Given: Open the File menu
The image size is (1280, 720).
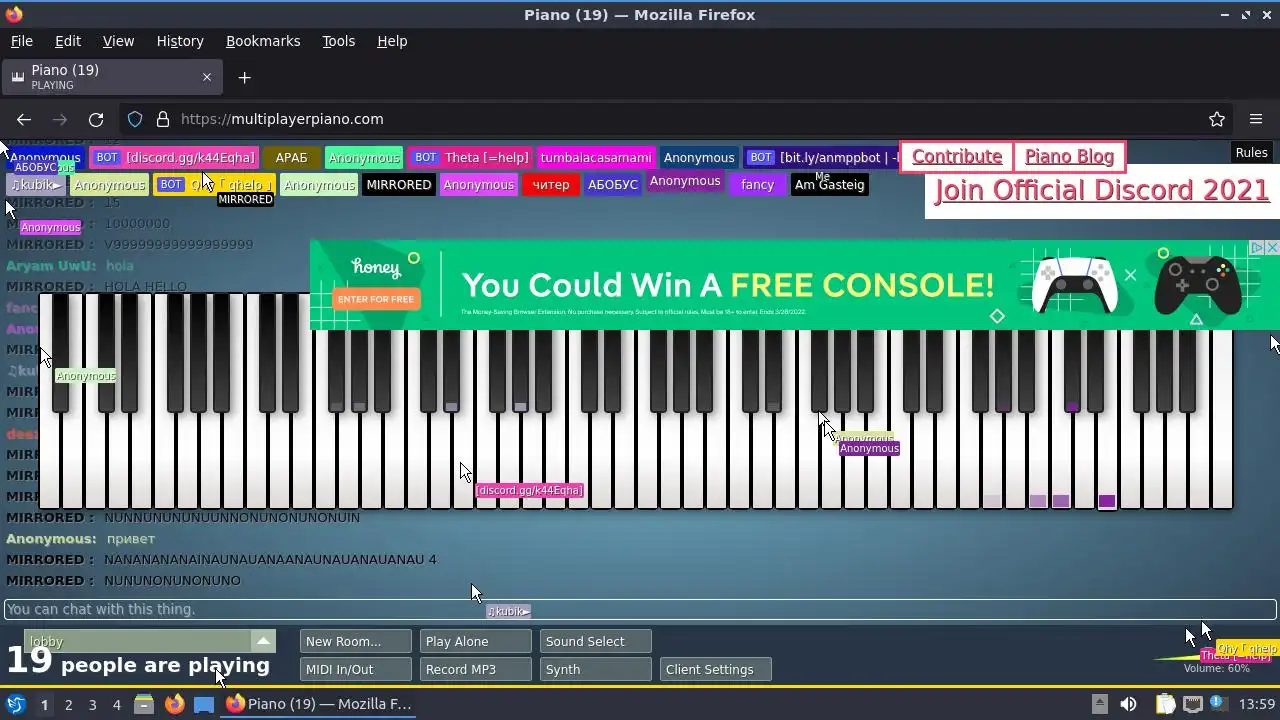Looking at the screenshot, I should (21, 41).
